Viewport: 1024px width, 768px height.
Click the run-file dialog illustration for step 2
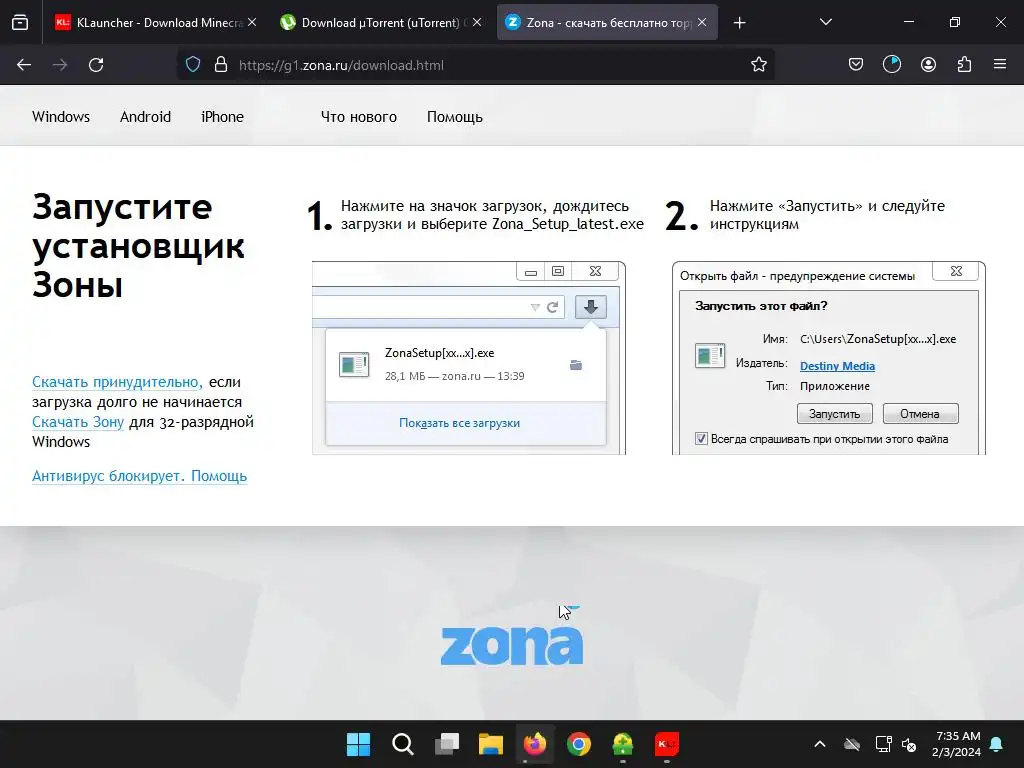[x=829, y=358]
